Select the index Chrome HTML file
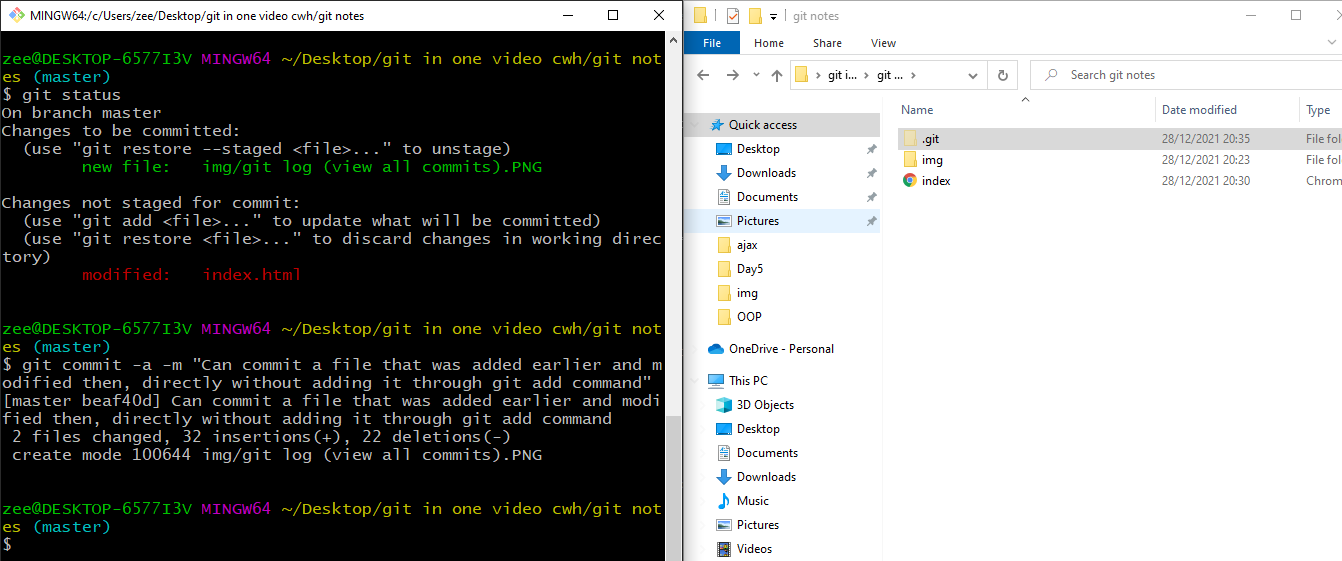The height and width of the screenshot is (561, 1342). tap(936, 181)
